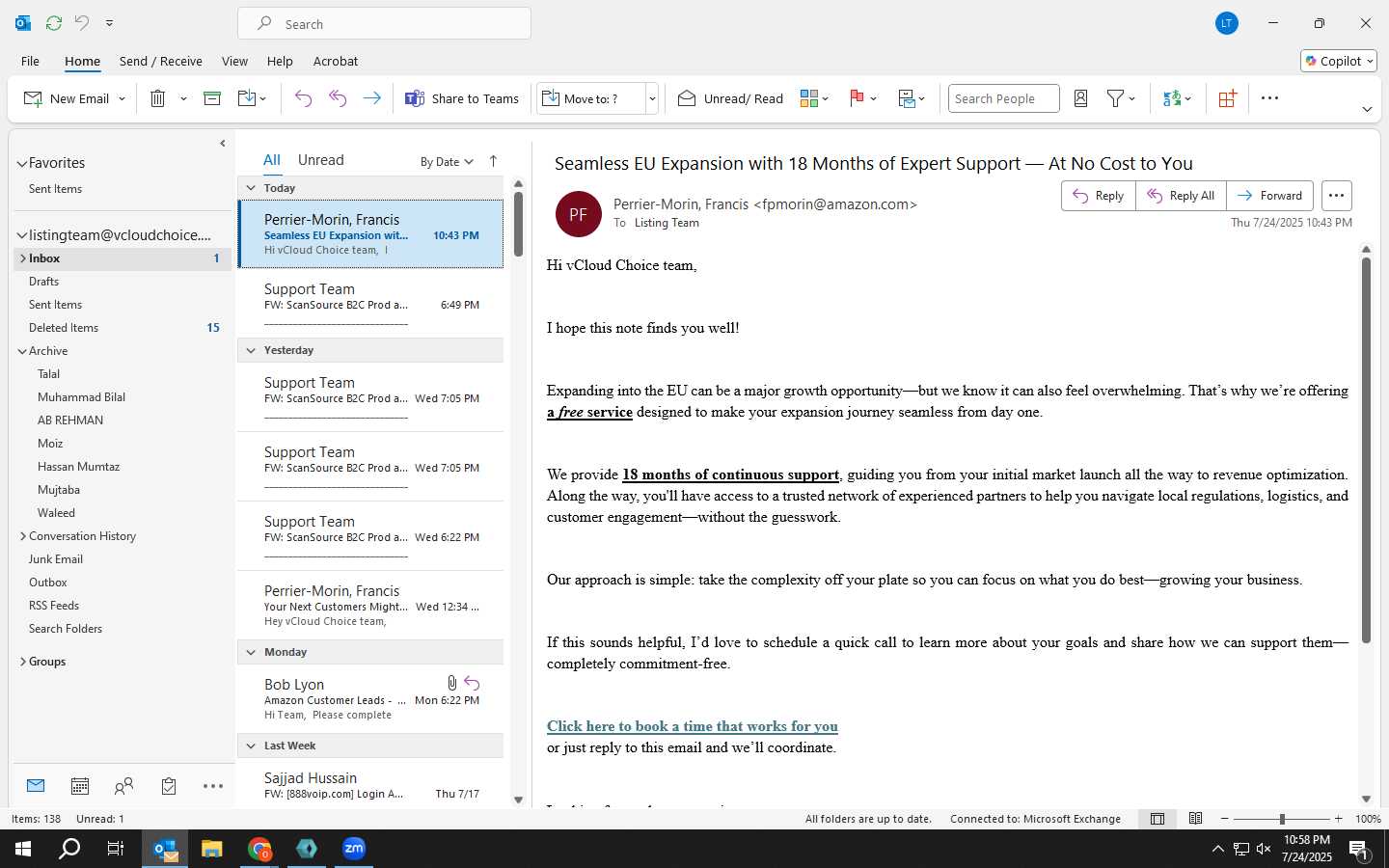
Task: Expand Conversation History folder
Action: [22, 536]
